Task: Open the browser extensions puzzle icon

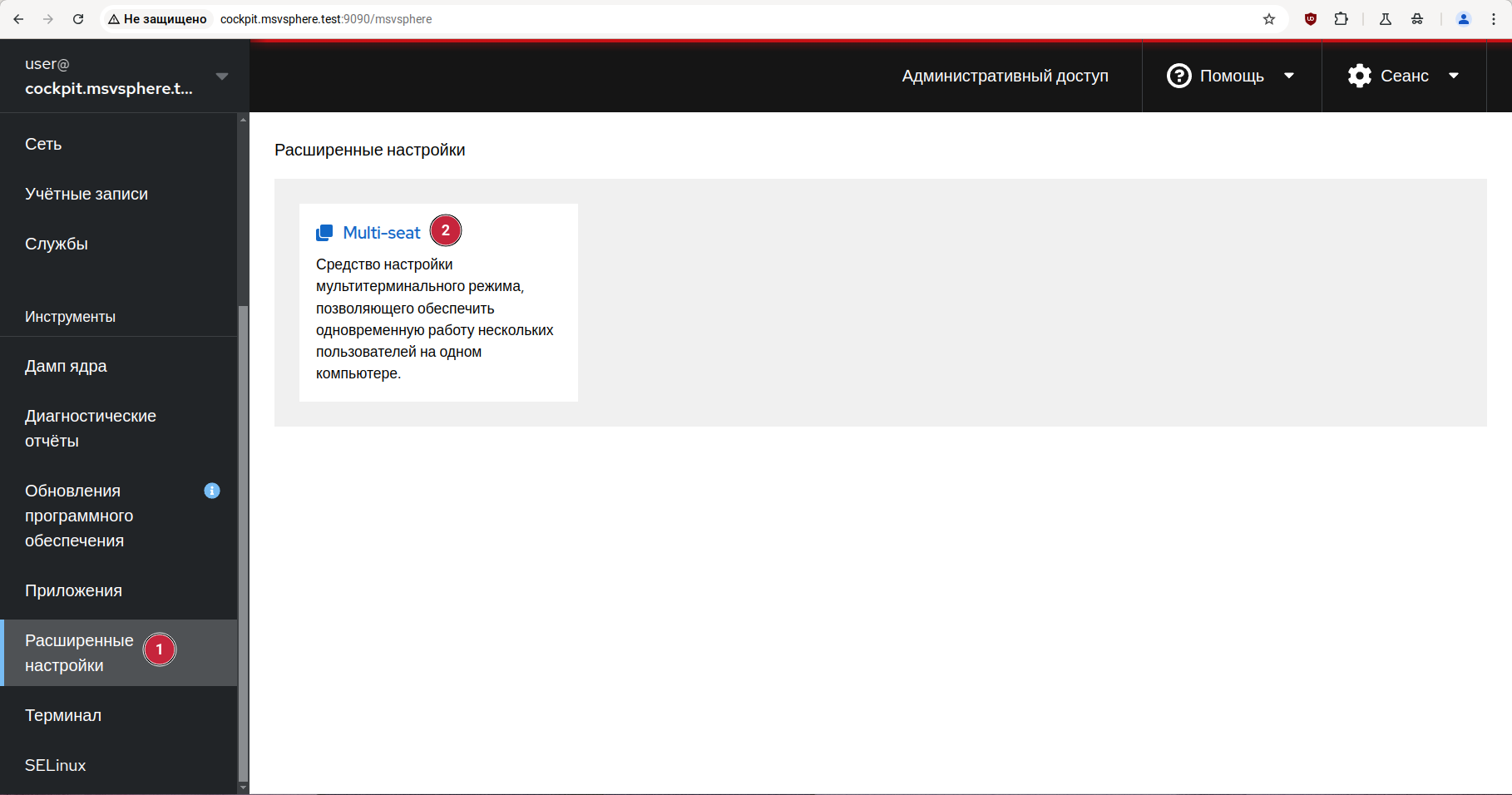Action: (1342, 19)
